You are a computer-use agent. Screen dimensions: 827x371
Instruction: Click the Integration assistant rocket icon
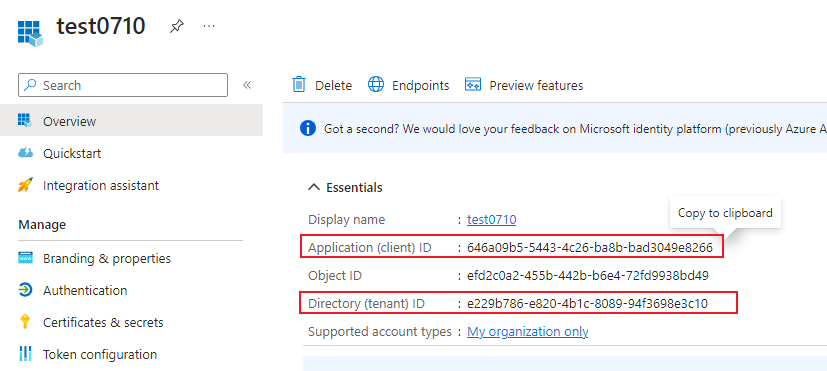(25, 185)
